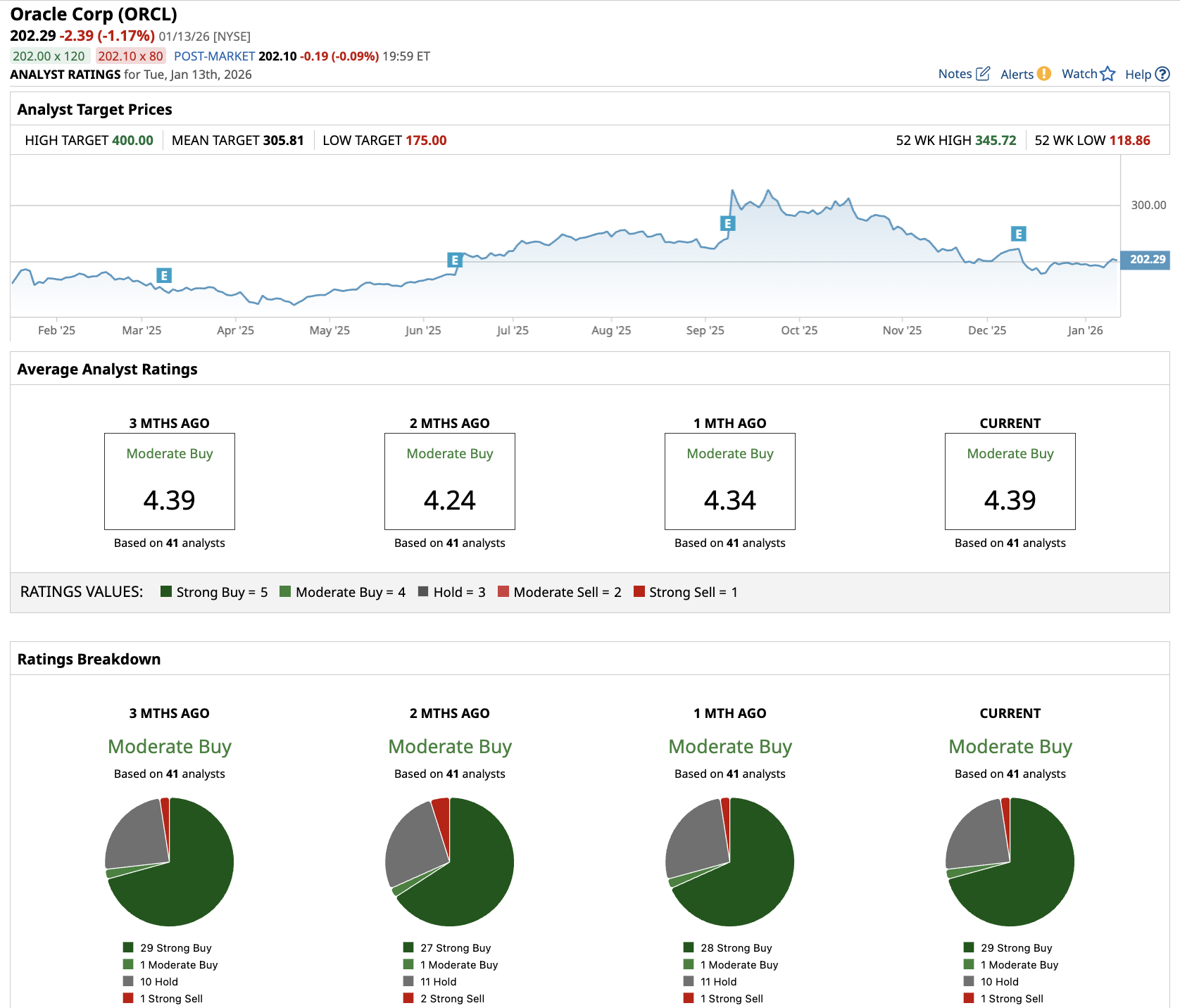Click the 4.39 rating box under 3 MTHS AGO
The height and width of the screenshot is (1008, 1180).
(x=170, y=481)
